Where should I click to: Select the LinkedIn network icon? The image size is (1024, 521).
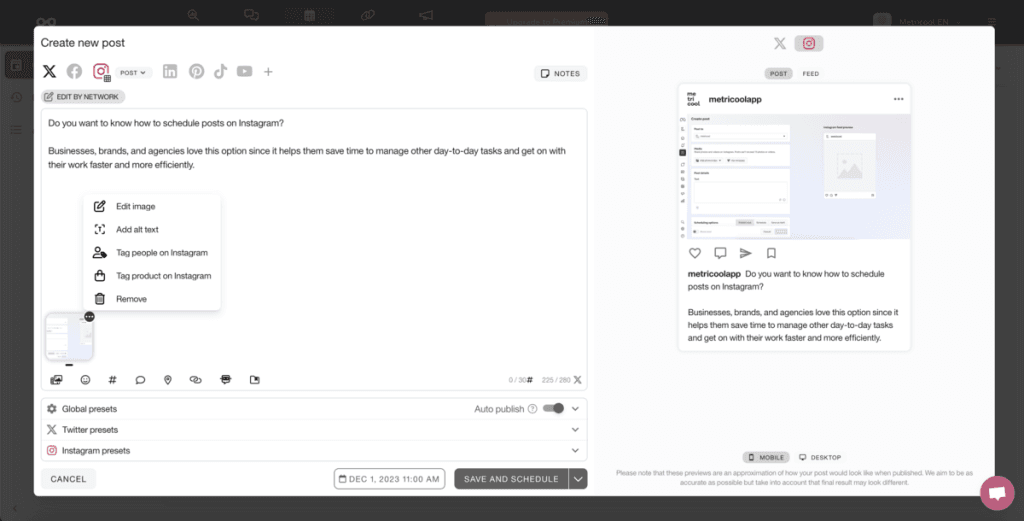[170, 72]
